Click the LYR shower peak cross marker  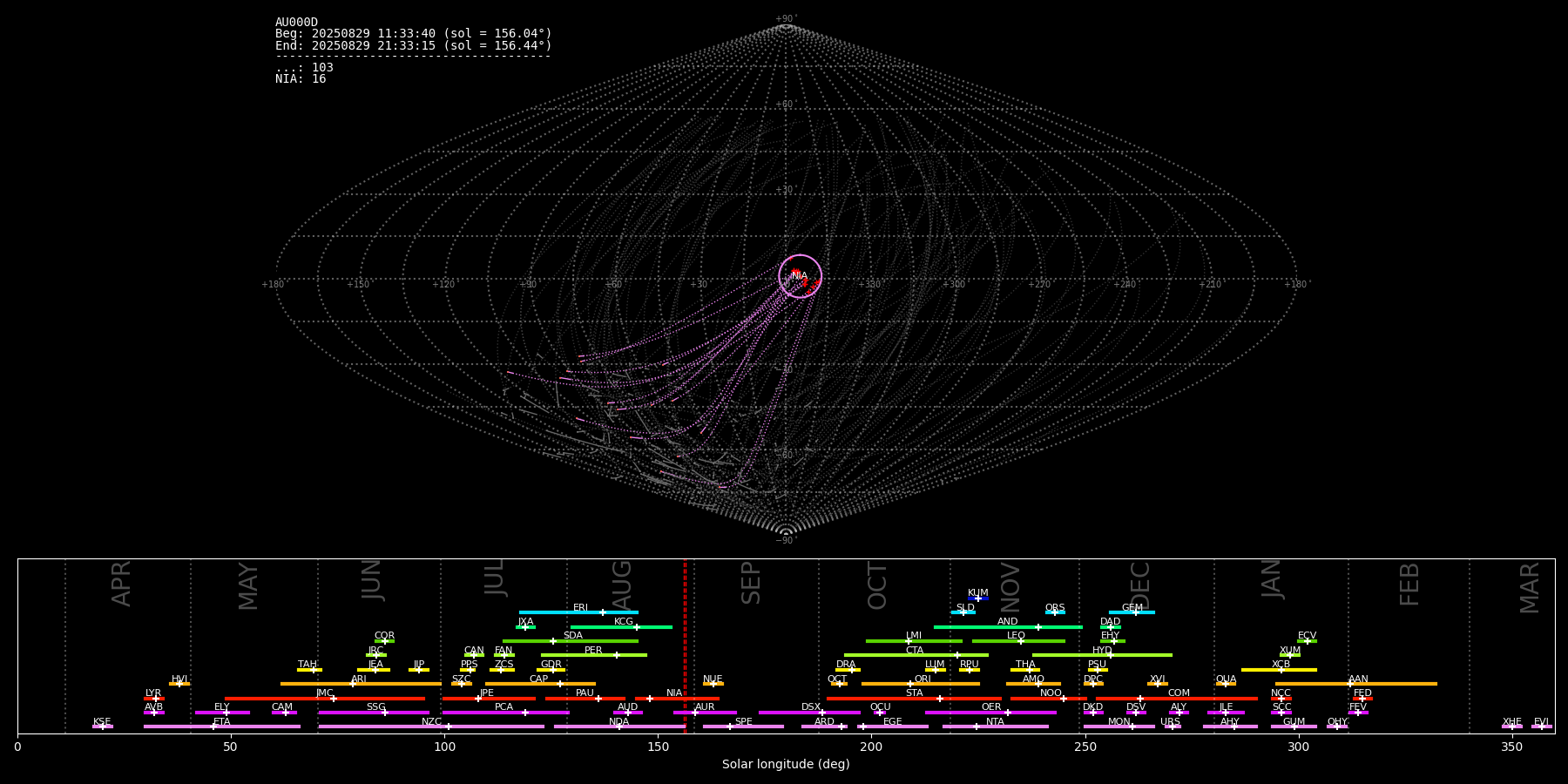point(156,699)
